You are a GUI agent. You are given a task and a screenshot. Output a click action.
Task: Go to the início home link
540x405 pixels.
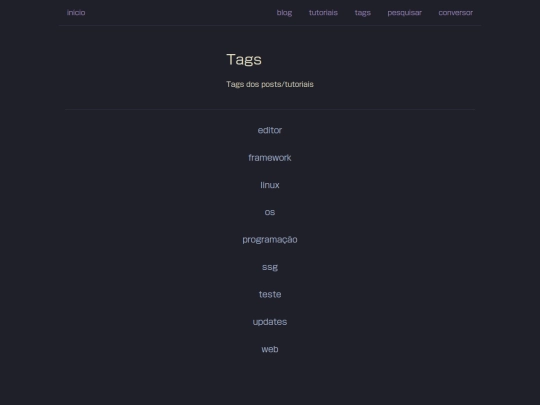(x=76, y=13)
